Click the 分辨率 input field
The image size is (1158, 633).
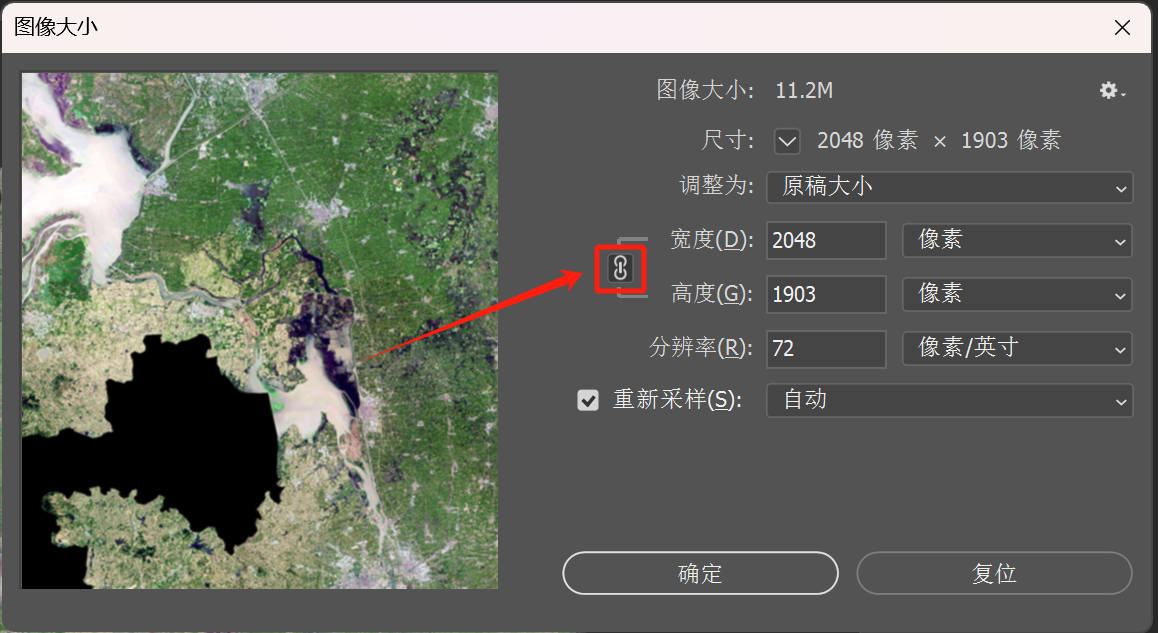point(826,349)
